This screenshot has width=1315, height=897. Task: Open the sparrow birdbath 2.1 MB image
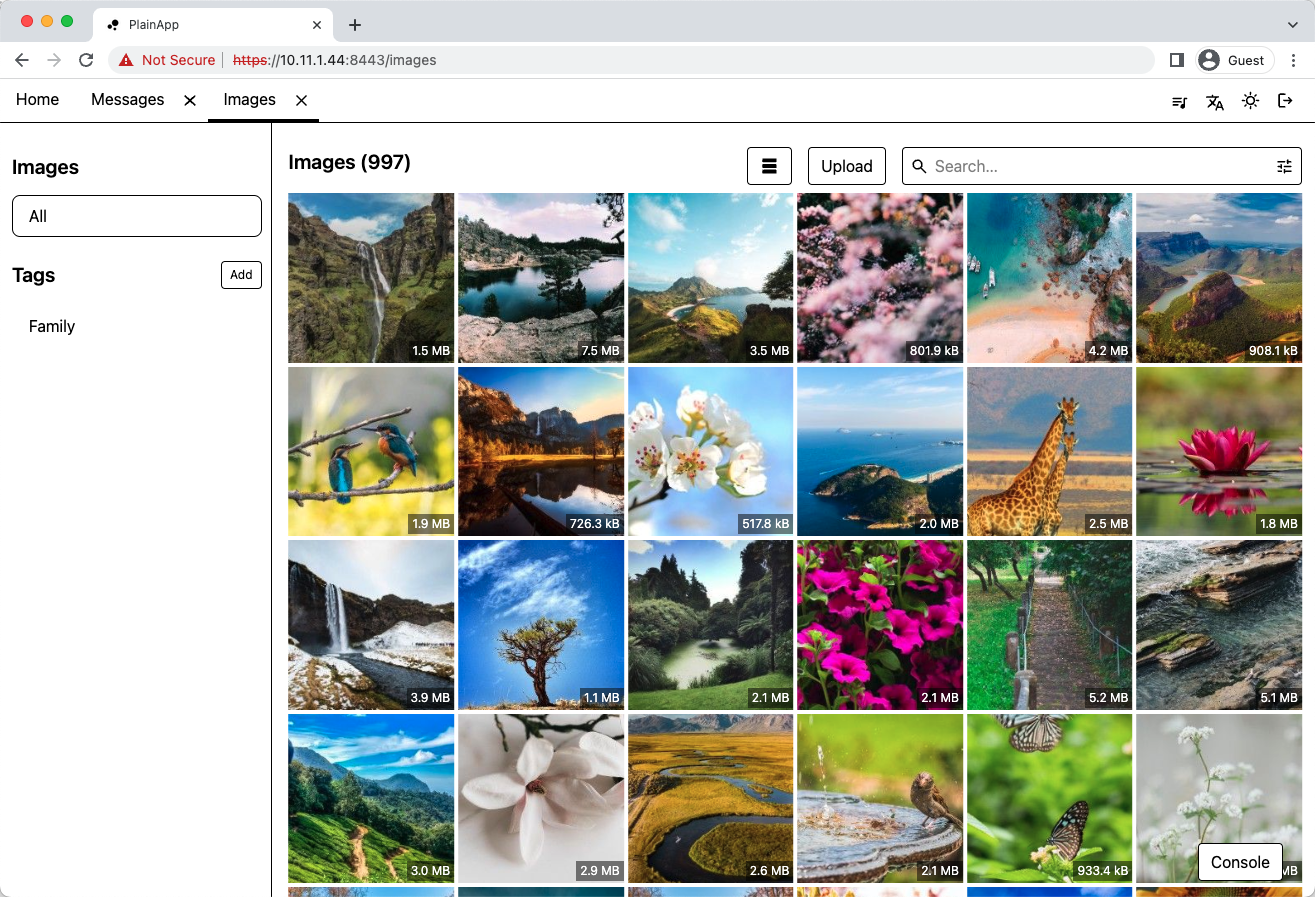point(880,798)
